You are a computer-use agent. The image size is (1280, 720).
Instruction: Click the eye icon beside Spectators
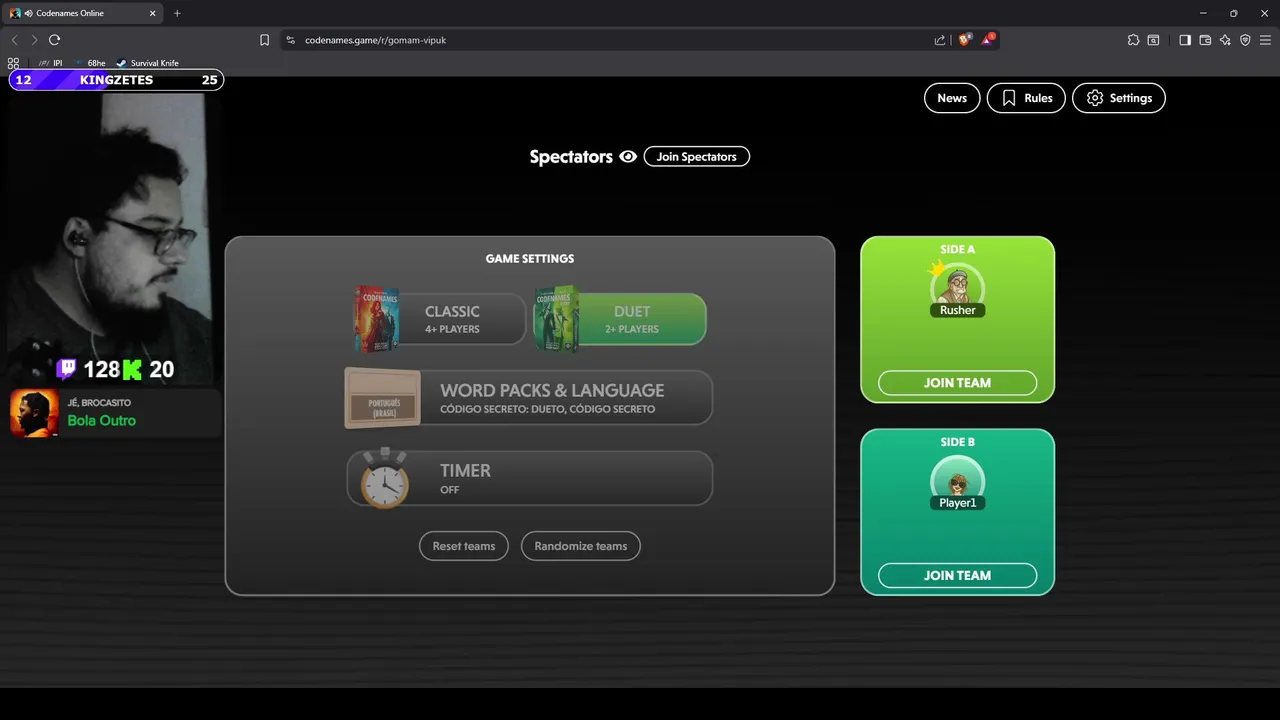[628, 157]
